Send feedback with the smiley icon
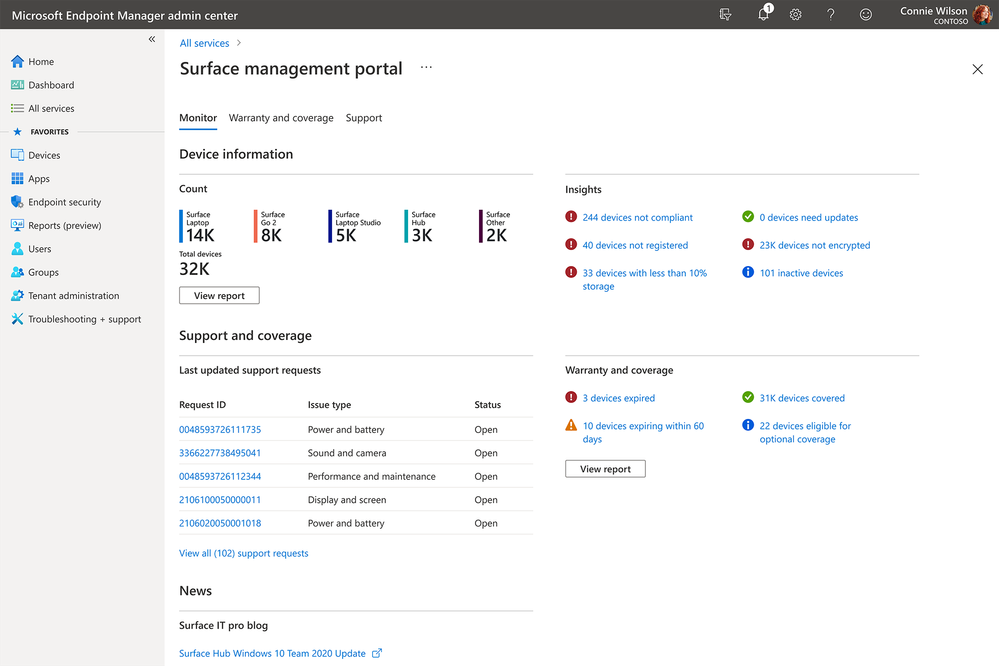This screenshot has width=999, height=666. tap(865, 14)
